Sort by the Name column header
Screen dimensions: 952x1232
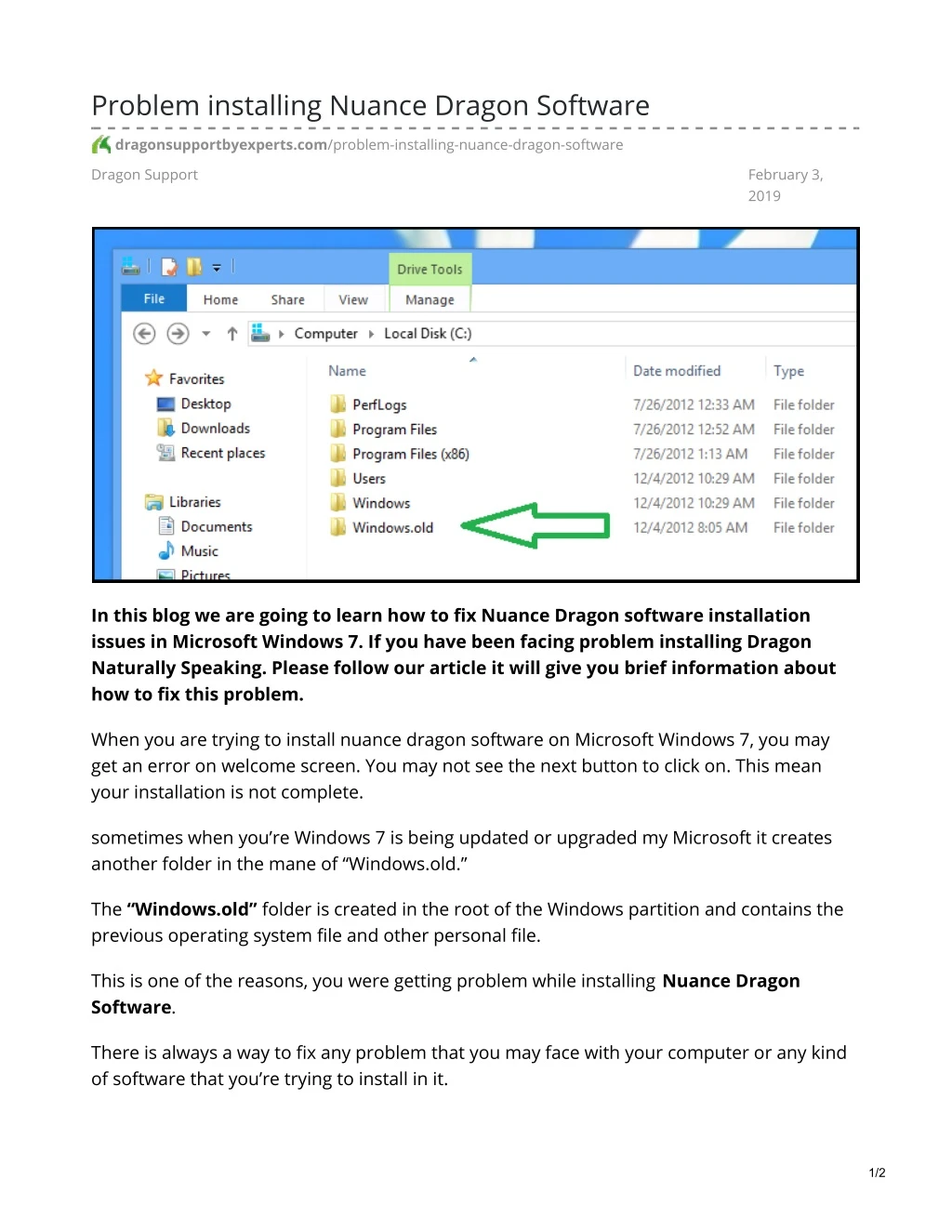[x=347, y=370]
